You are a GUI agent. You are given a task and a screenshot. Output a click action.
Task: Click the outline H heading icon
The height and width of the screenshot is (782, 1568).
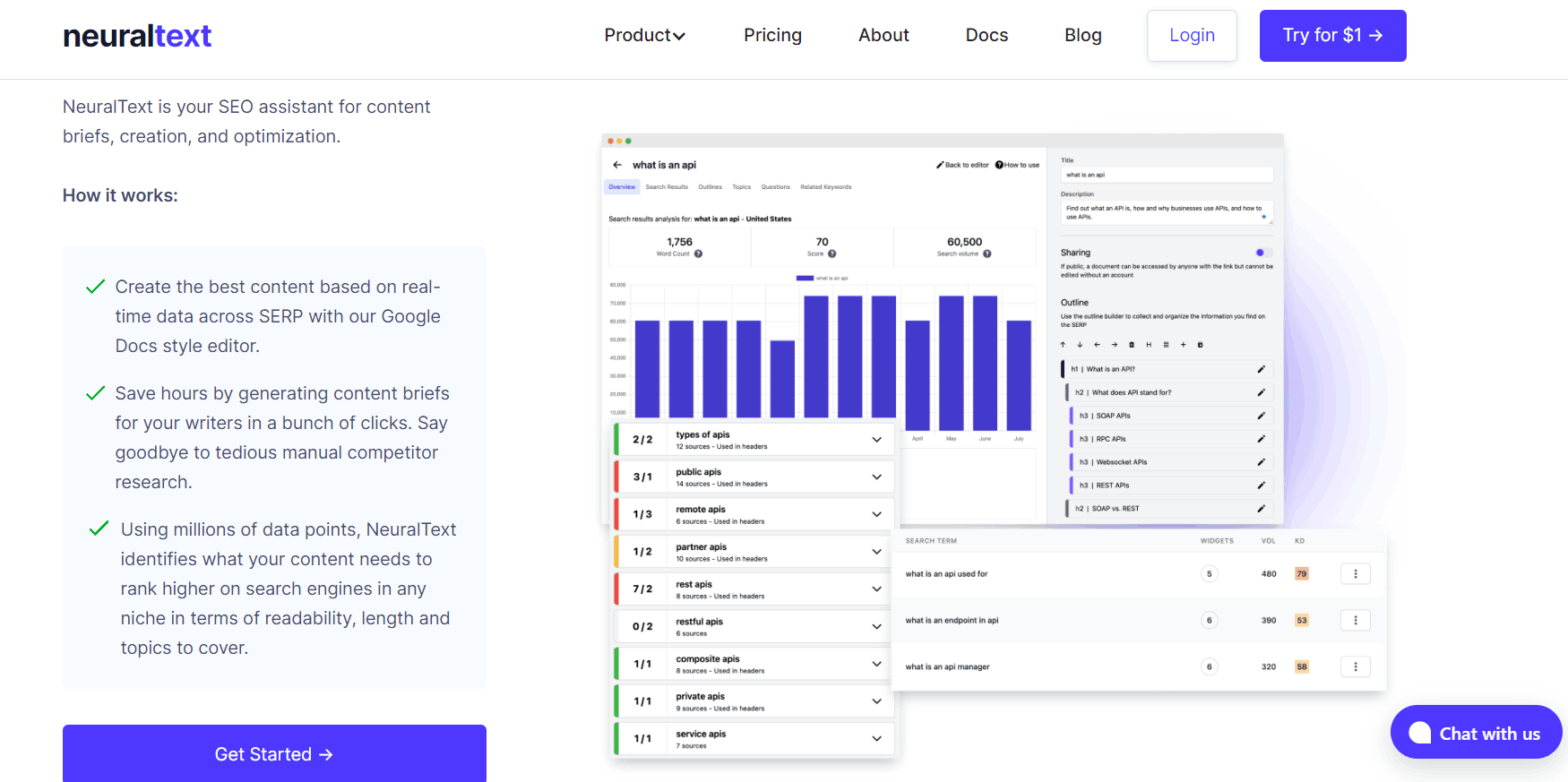(x=1149, y=345)
